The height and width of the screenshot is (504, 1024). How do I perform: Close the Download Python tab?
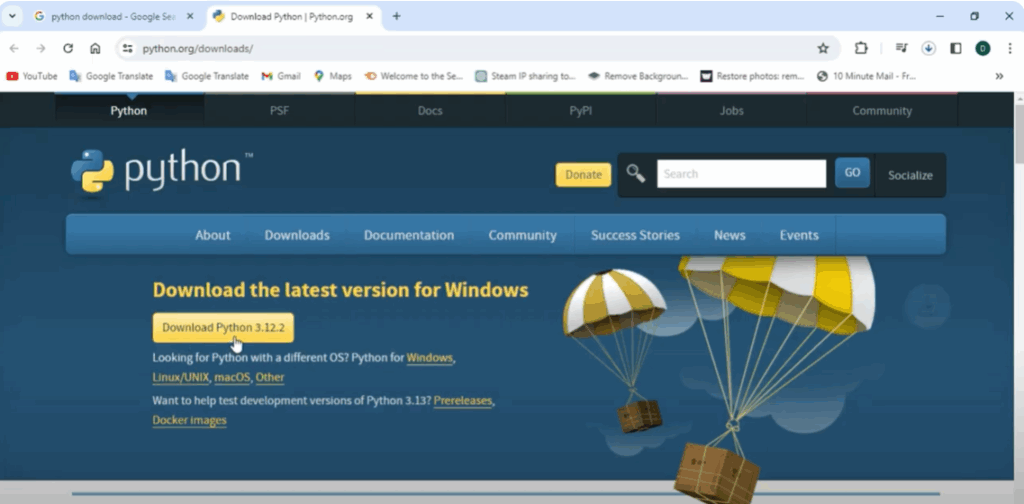(x=369, y=16)
